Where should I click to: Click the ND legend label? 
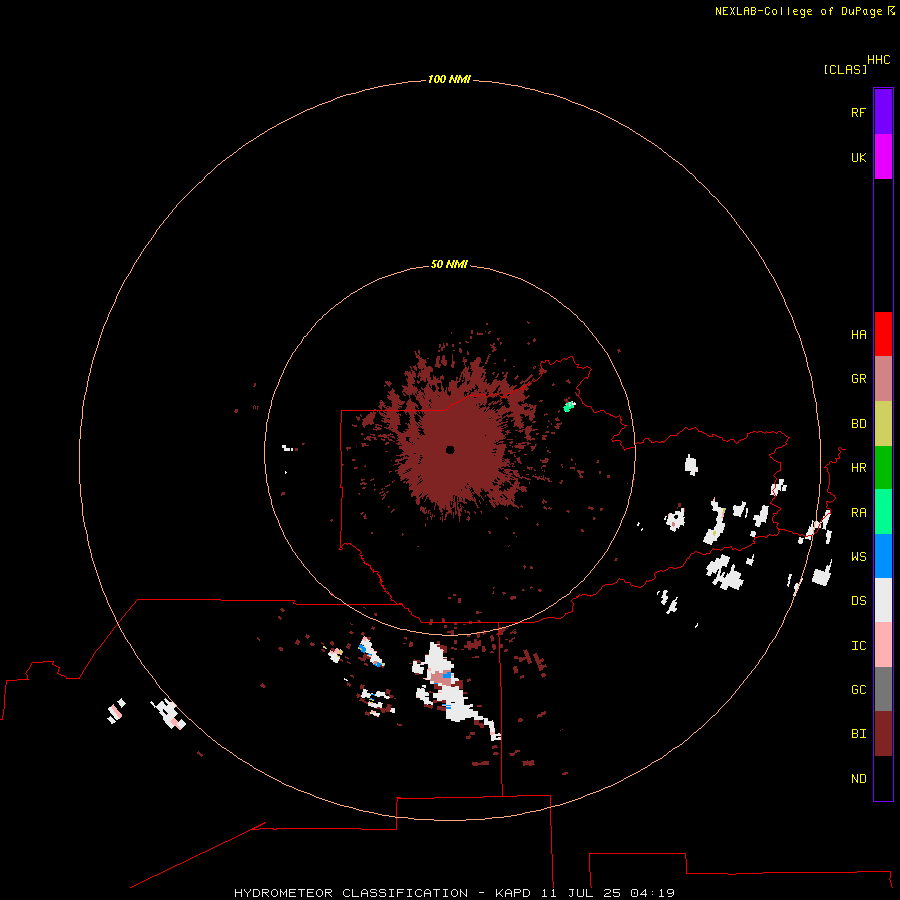pos(858,778)
